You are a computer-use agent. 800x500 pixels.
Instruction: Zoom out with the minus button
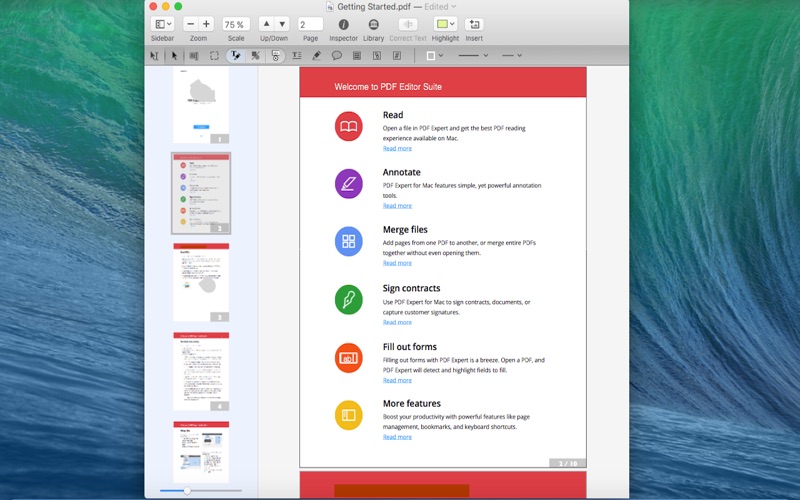point(190,24)
